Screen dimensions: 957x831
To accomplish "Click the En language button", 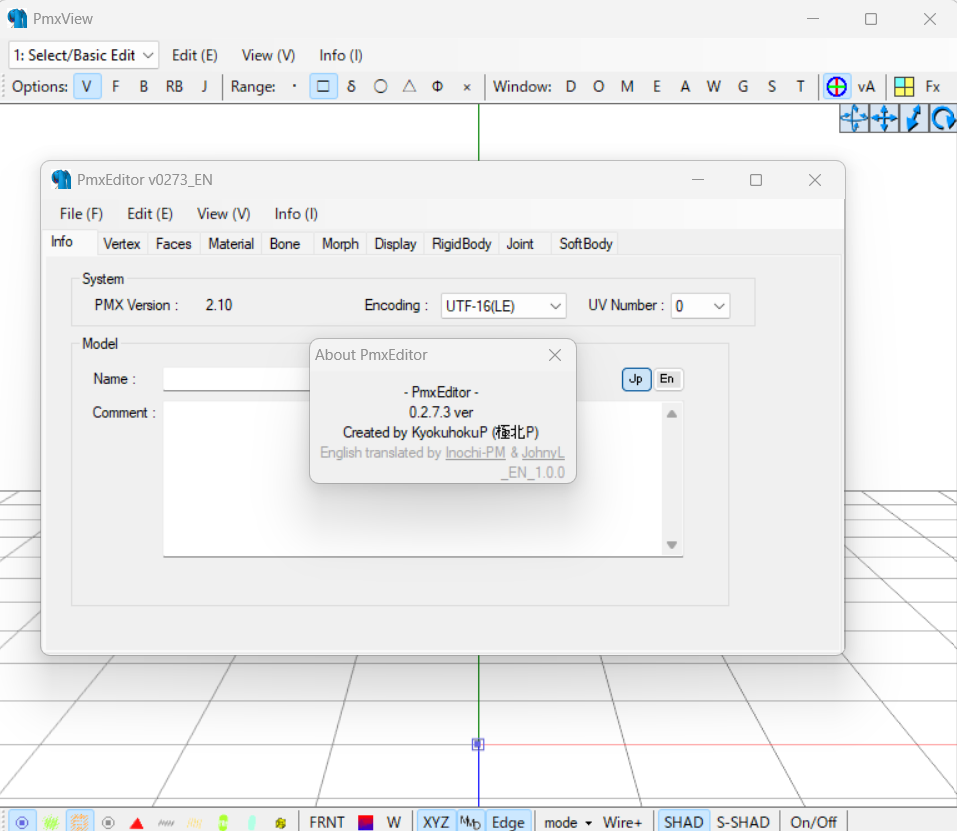I will (x=667, y=379).
